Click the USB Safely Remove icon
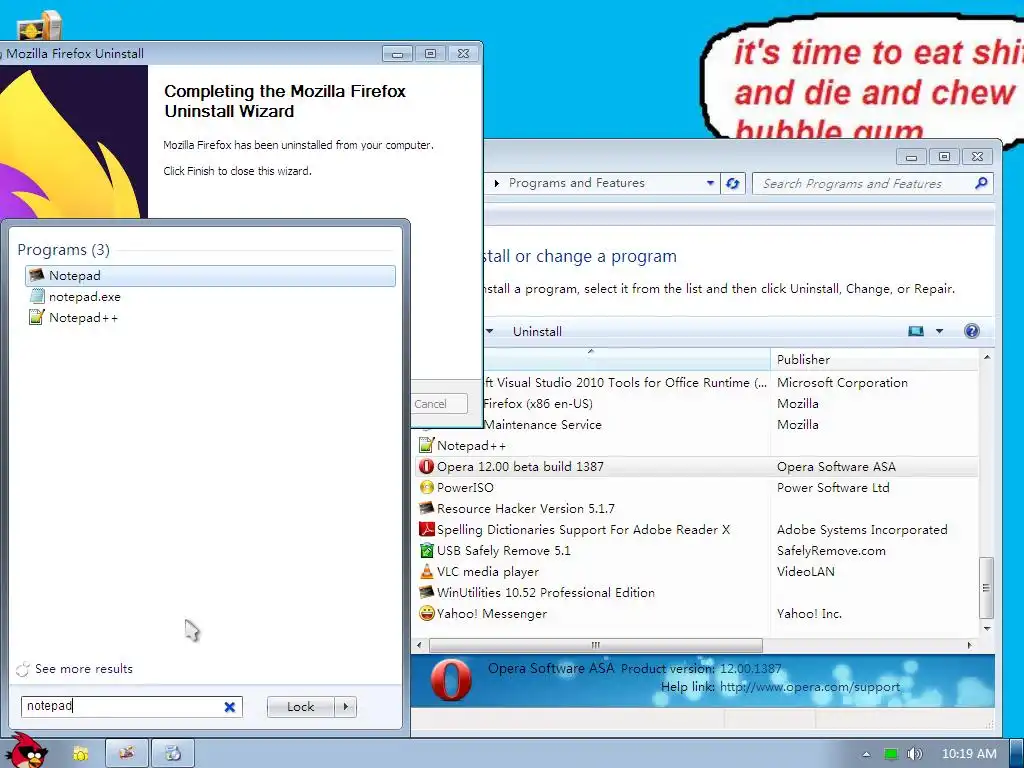1024x768 pixels. pos(426,551)
